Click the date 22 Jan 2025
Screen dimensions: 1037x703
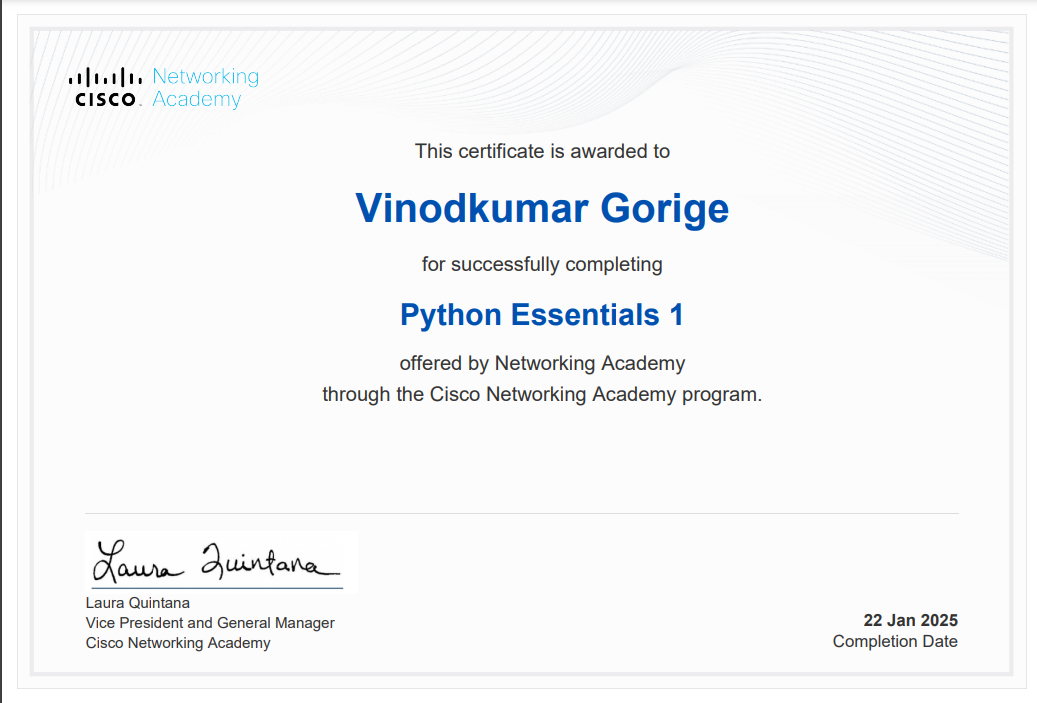tap(910, 621)
